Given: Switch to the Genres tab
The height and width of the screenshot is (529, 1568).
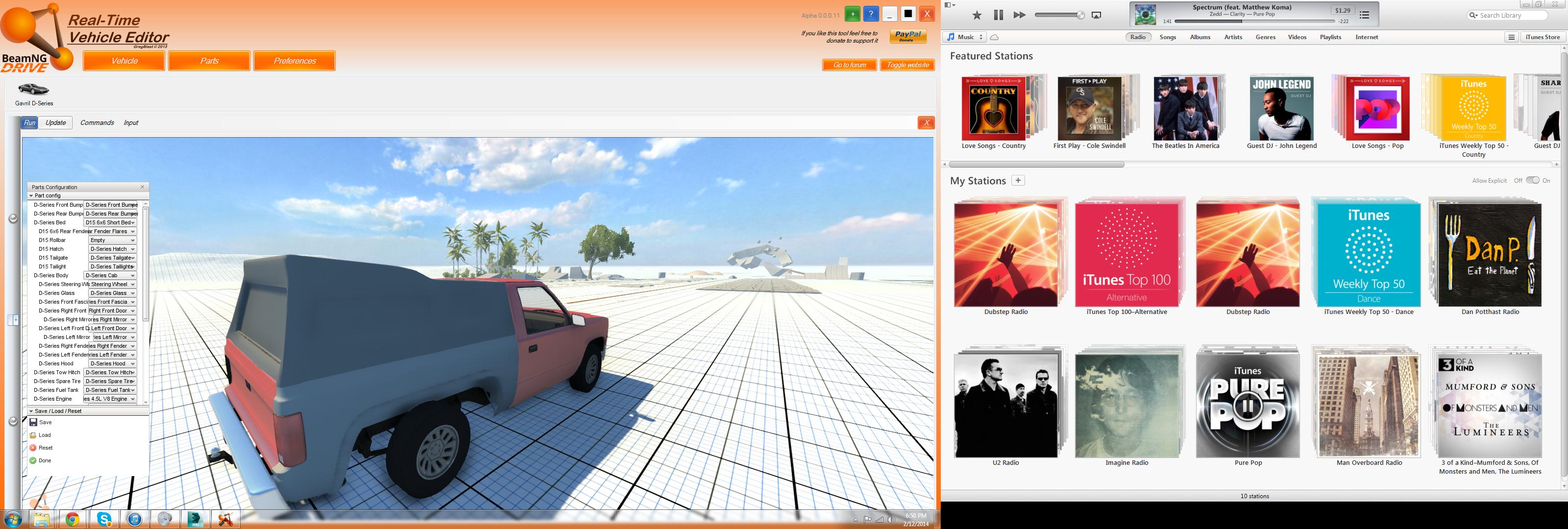Looking at the screenshot, I should click(1266, 37).
